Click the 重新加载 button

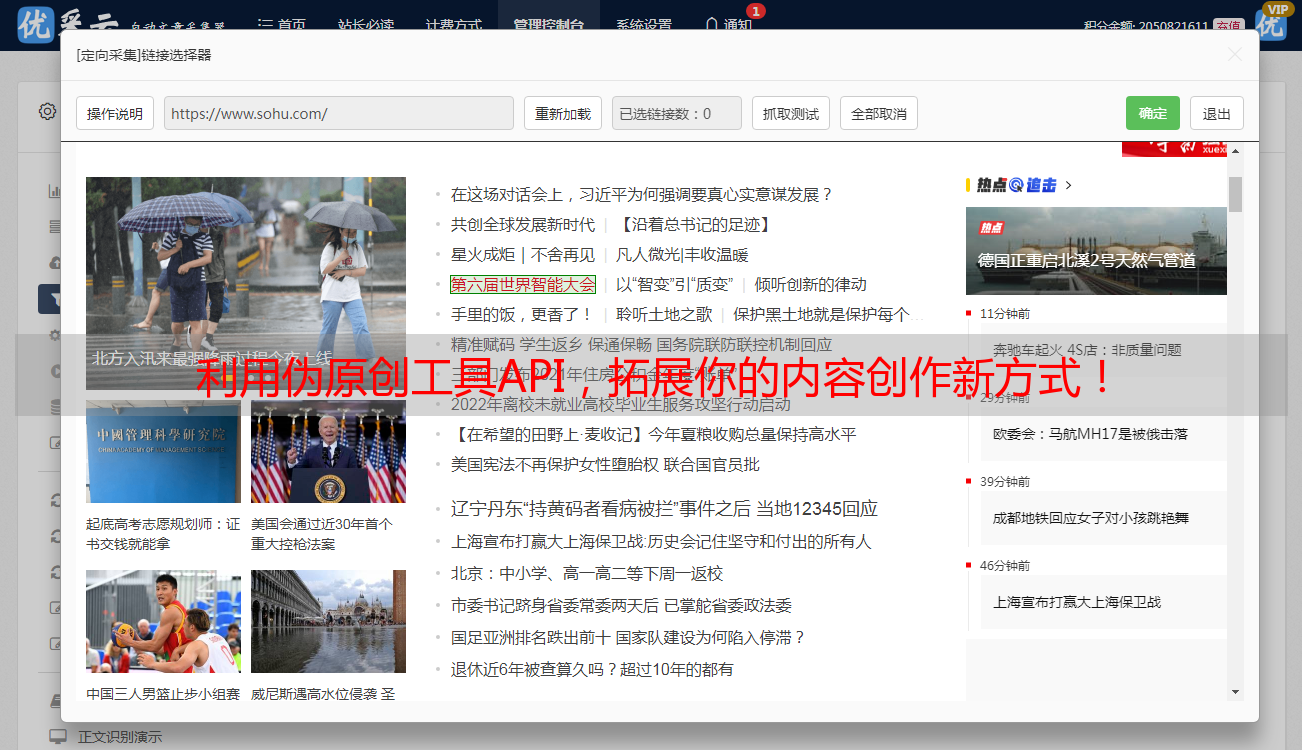tap(563, 113)
